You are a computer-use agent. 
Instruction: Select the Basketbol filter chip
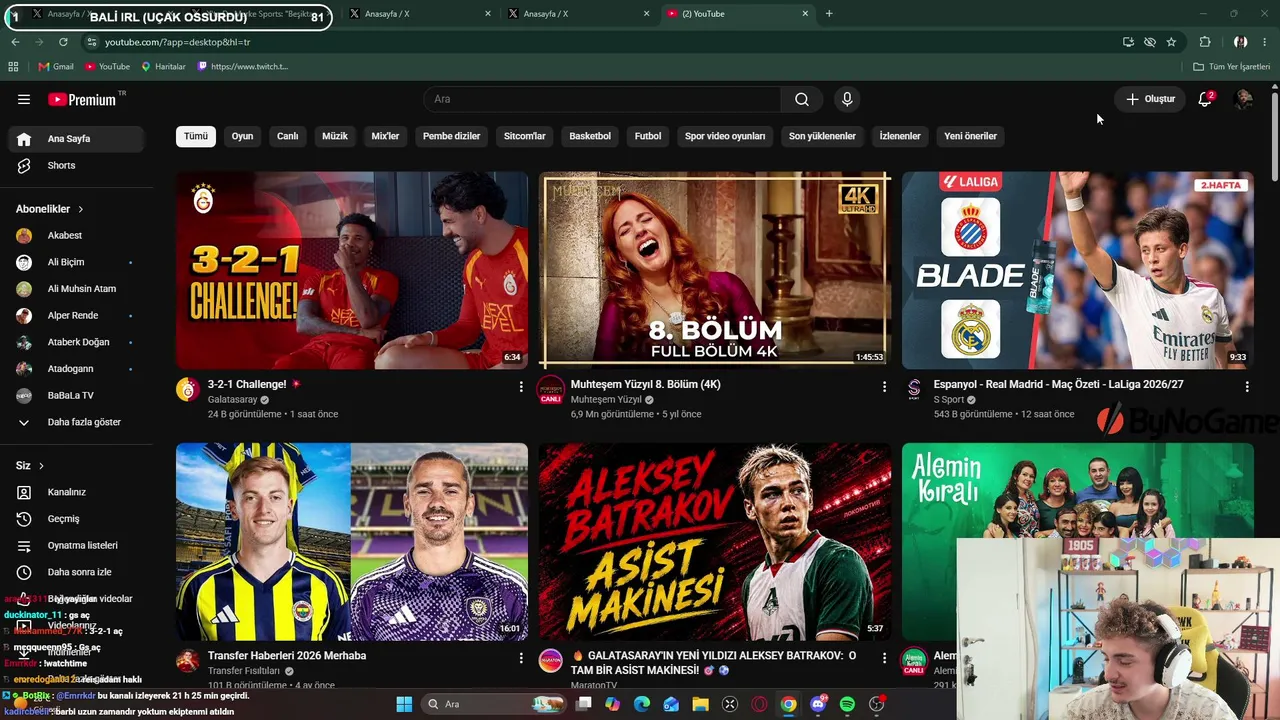pos(590,136)
